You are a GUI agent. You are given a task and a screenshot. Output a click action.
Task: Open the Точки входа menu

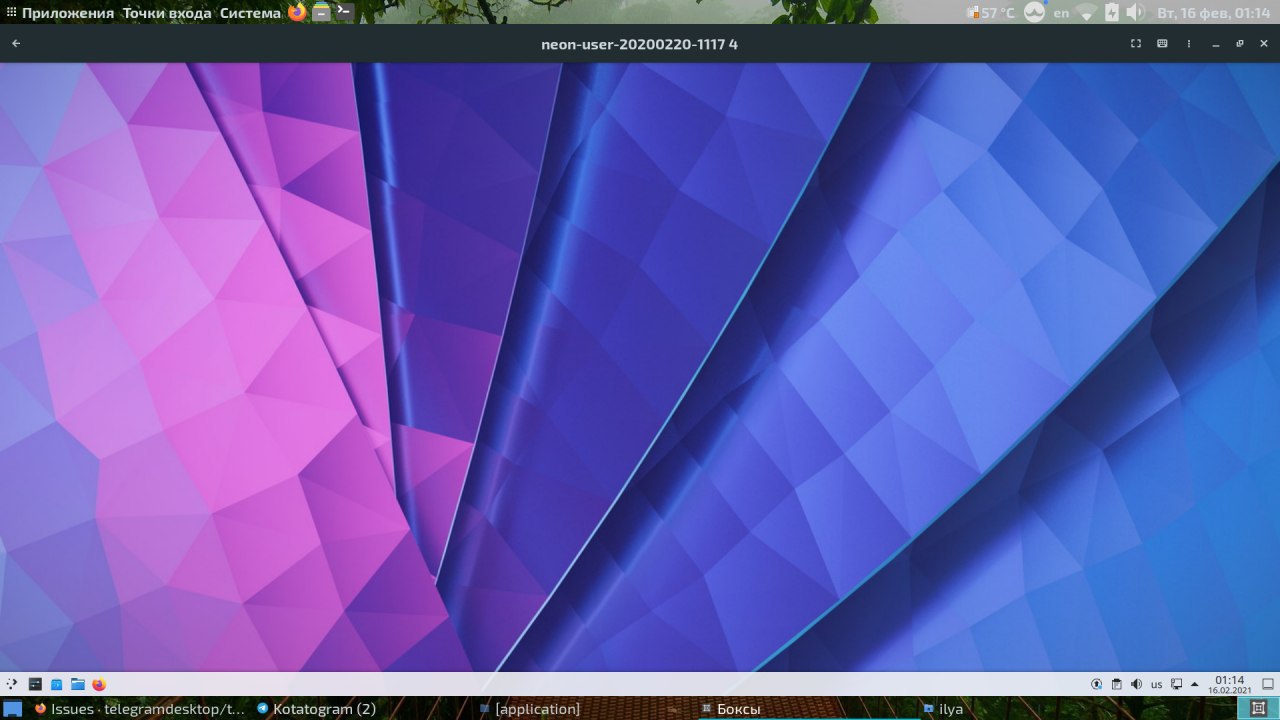click(167, 13)
